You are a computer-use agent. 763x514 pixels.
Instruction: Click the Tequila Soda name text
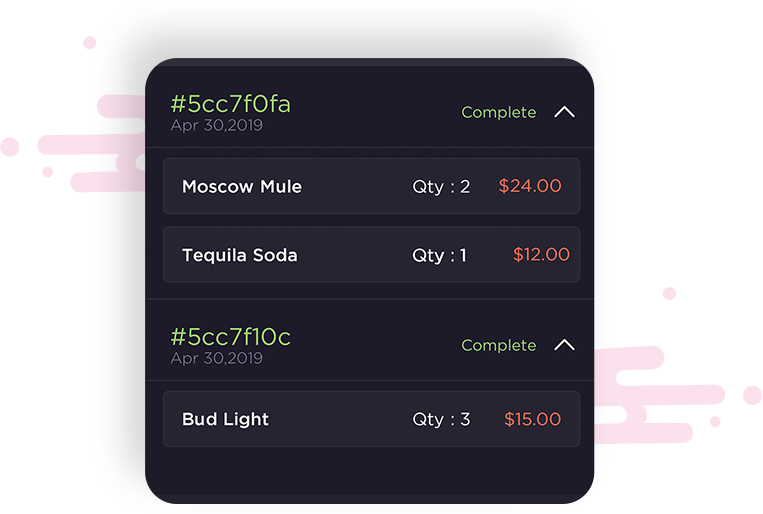(x=239, y=255)
